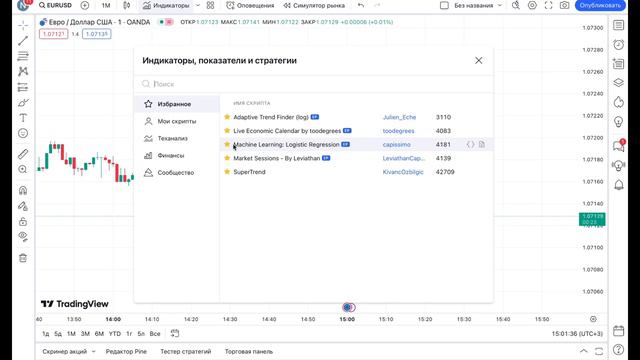Open the 1M interval selector
640x360 pixels.
point(106,5)
